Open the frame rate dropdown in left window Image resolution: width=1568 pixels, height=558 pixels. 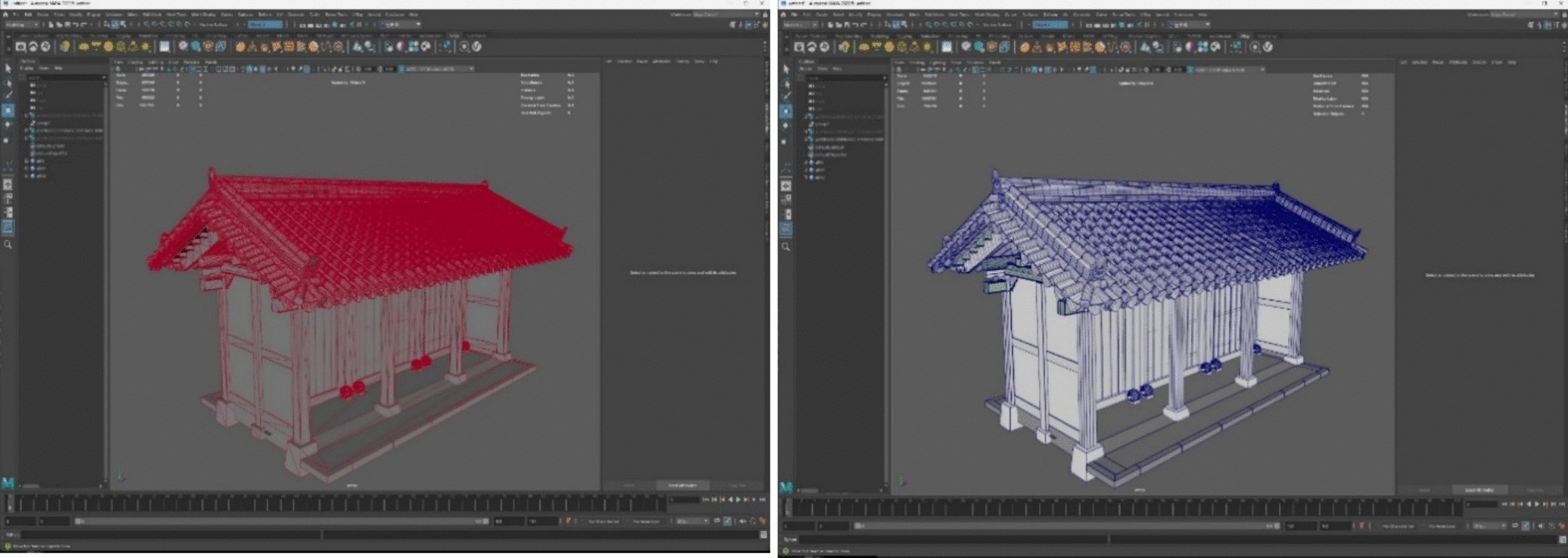[x=691, y=522]
